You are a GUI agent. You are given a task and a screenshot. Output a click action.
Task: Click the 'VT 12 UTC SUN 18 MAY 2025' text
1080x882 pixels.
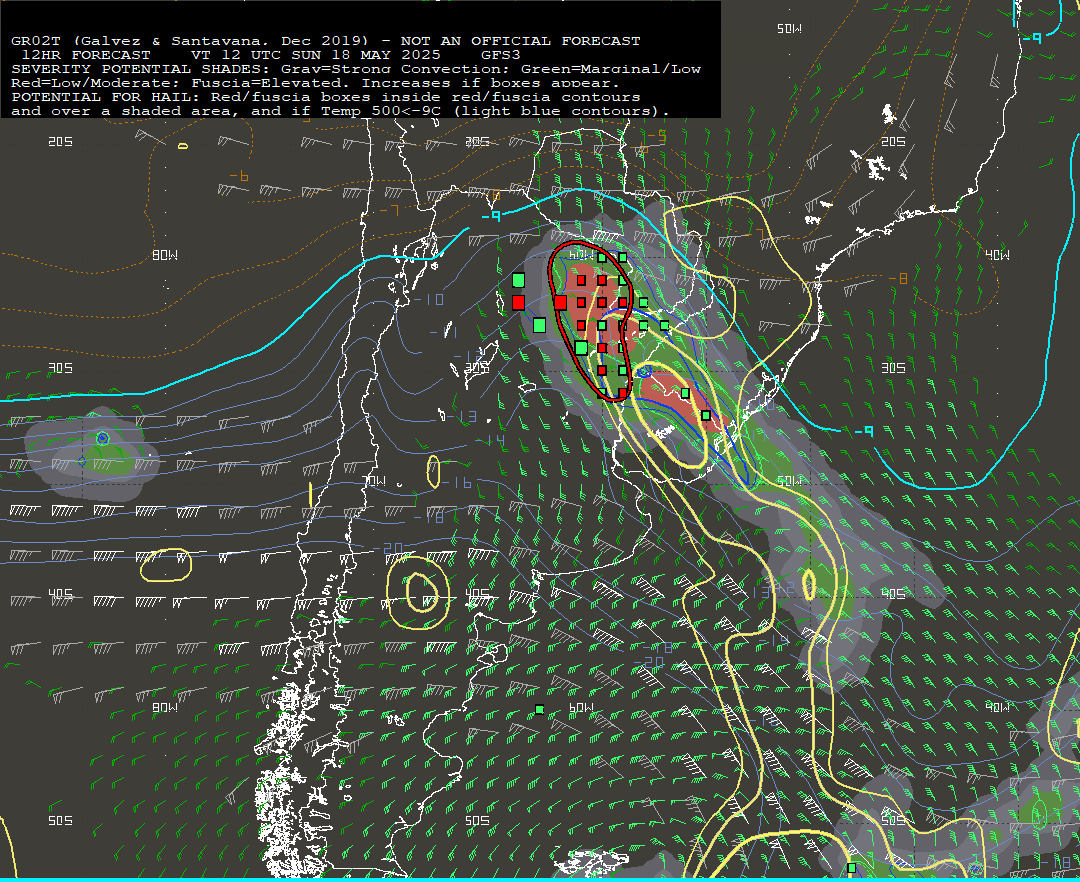(315, 55)
